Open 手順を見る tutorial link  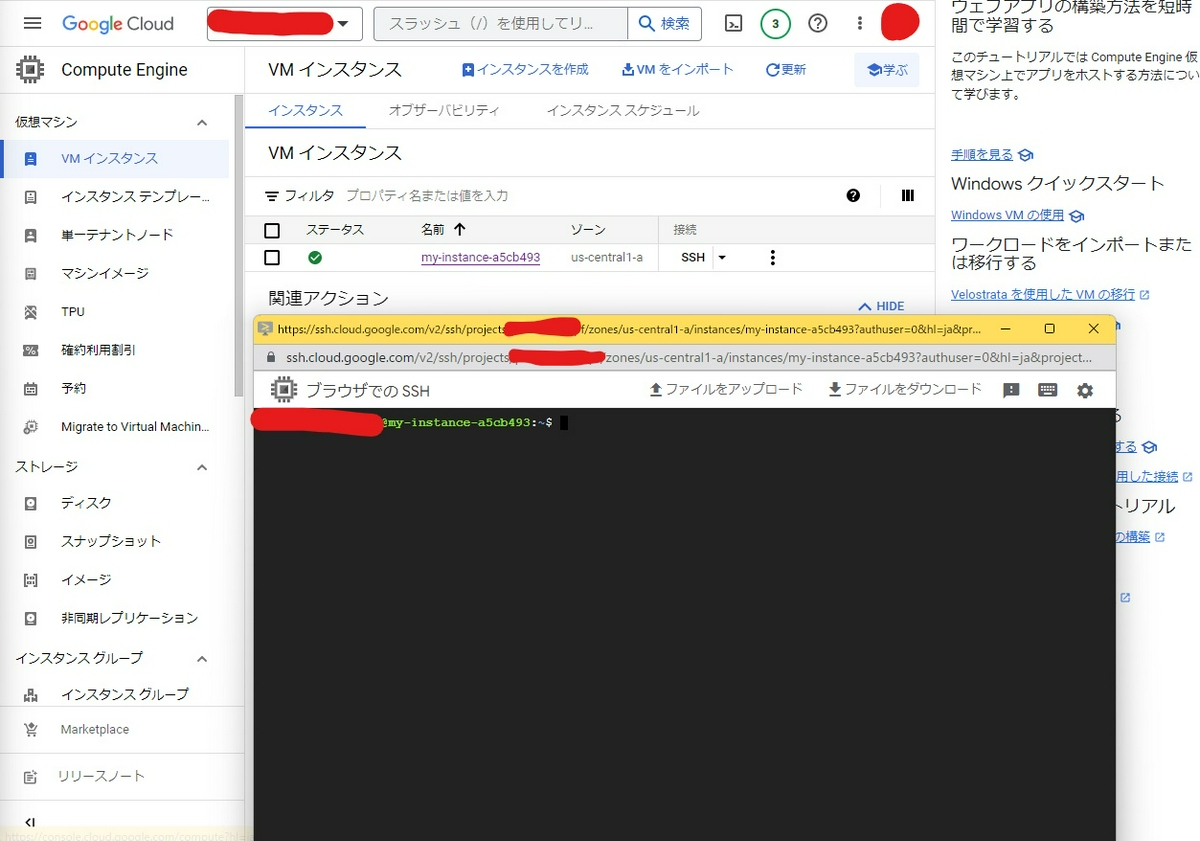point(982,155)
